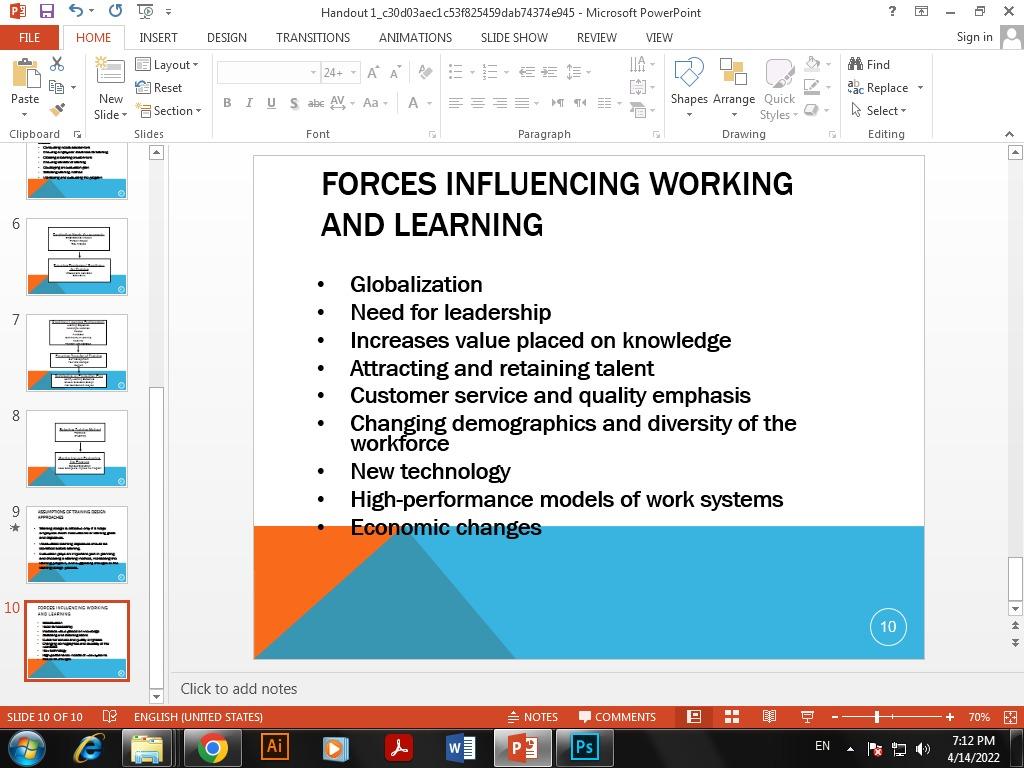Open Layout dropdown
1024x768 pixels.
click(167, 64)
